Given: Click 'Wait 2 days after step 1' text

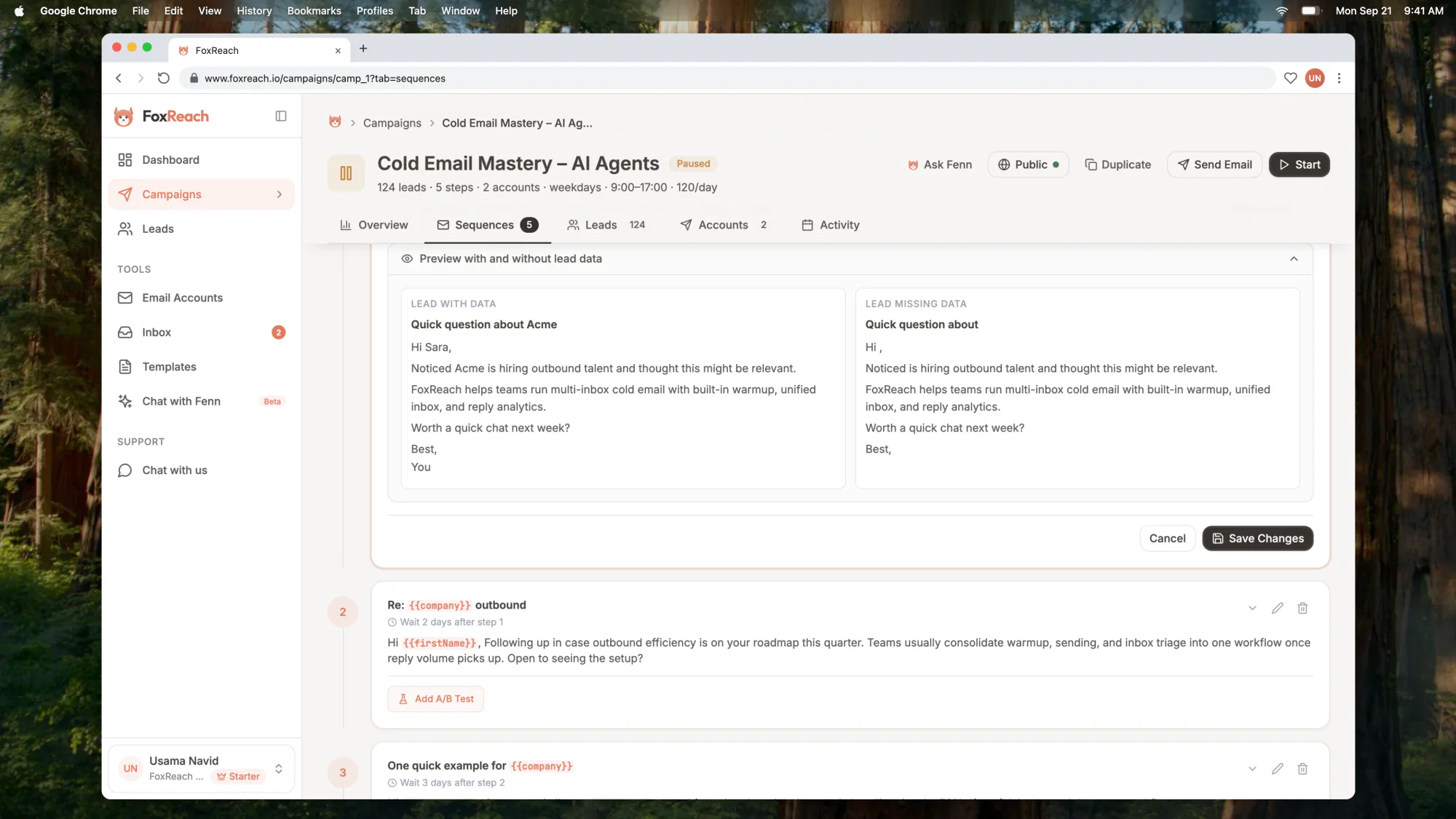Looking at the screenshot, I should click(451, 622).
